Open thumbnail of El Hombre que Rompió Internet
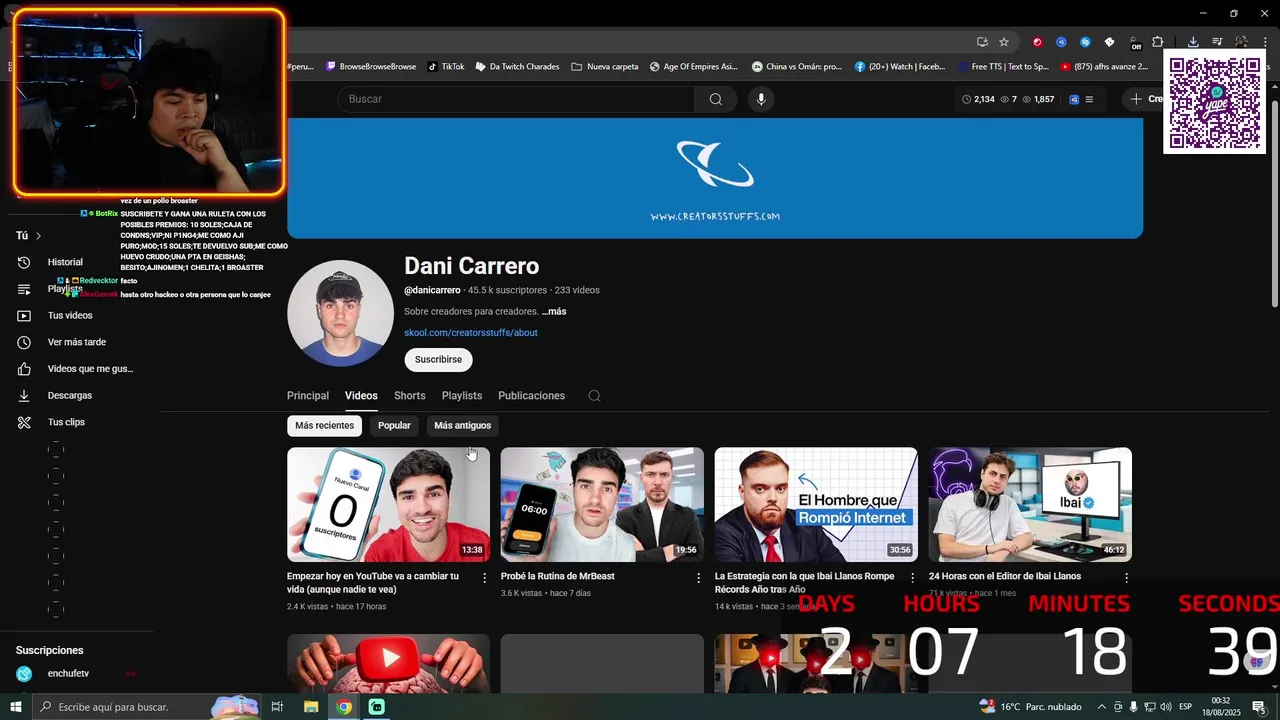The width and height of the screenshot is (1280, 720). click(x=816, y=505)
